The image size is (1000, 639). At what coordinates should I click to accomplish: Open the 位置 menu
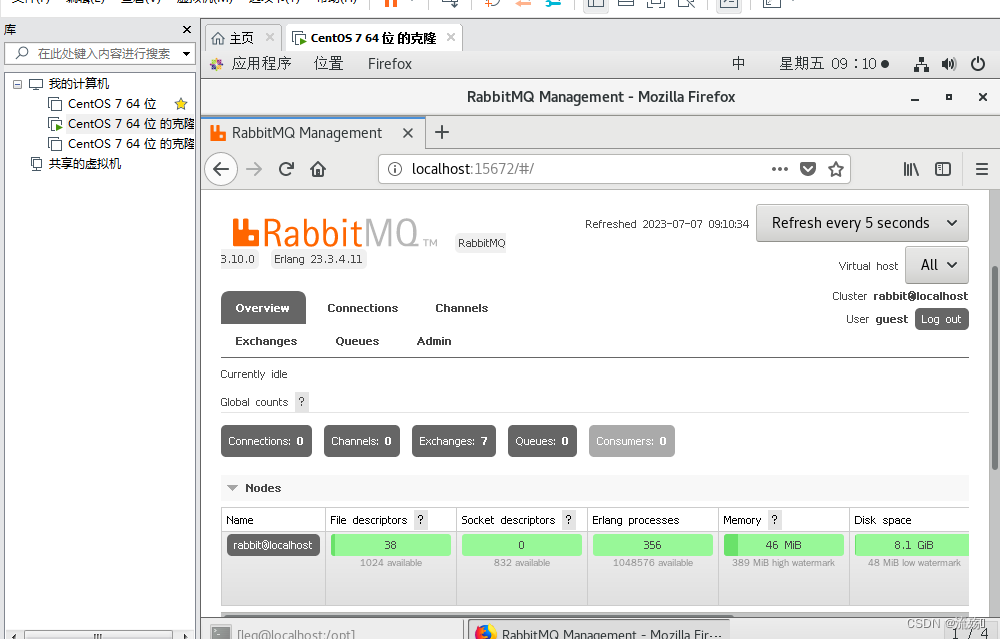pos(328,64)
